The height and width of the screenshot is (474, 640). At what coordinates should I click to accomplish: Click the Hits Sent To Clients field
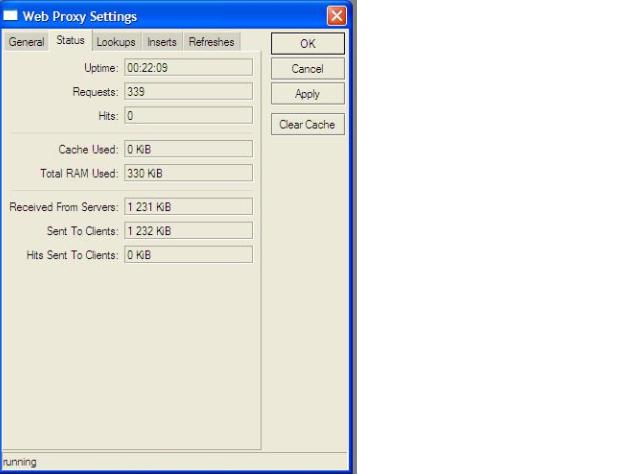click(x=189, y=255)
